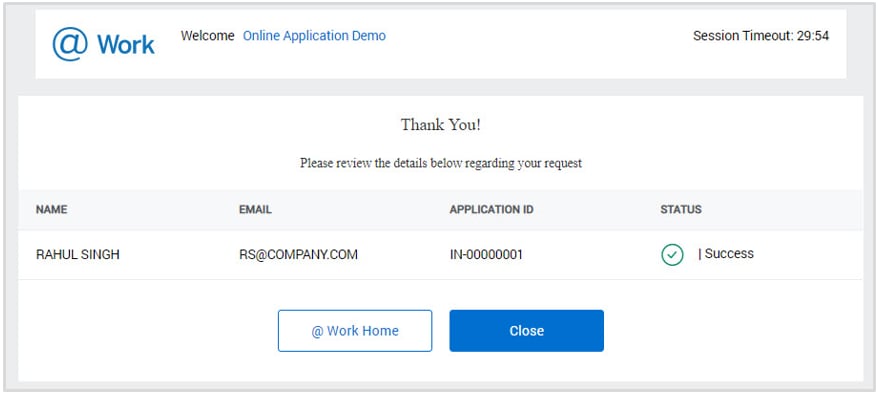Go to @ Work Home button
This screenshot has width=878, height=394.
pyautogui.click(x=355, y=331)
